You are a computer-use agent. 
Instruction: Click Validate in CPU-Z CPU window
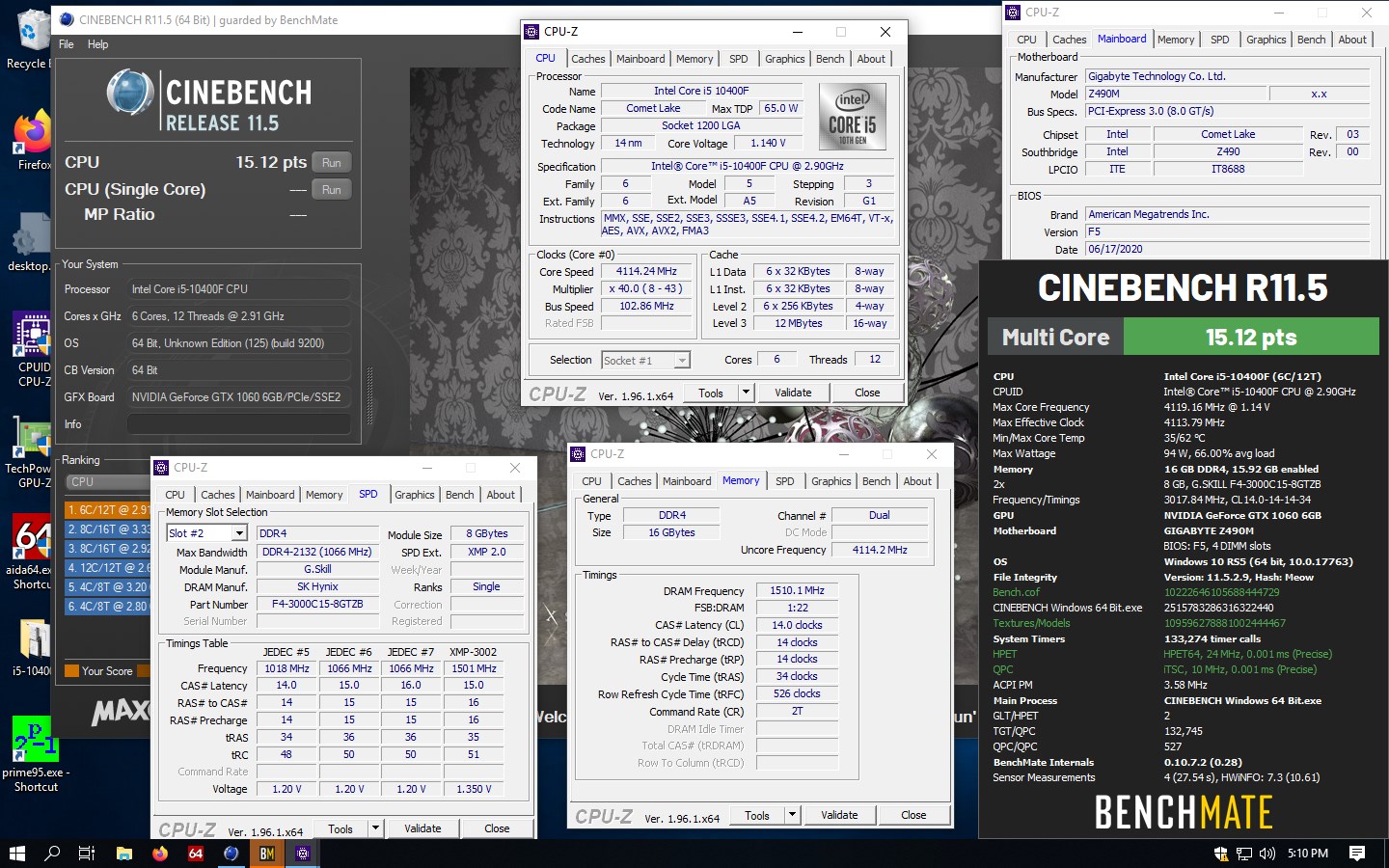pos(793,393)
